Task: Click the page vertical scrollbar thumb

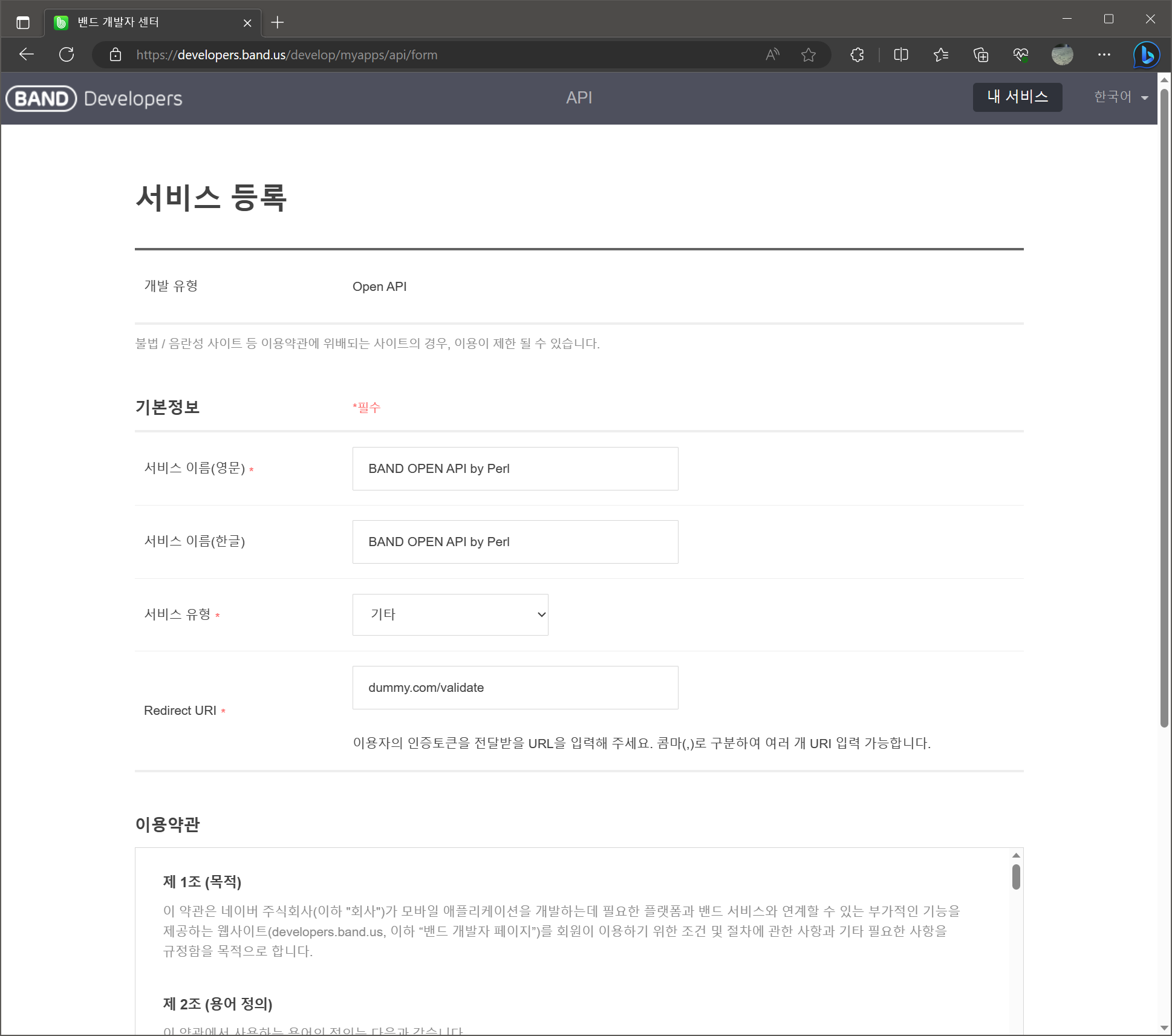Action: [x=1164, y=408]
